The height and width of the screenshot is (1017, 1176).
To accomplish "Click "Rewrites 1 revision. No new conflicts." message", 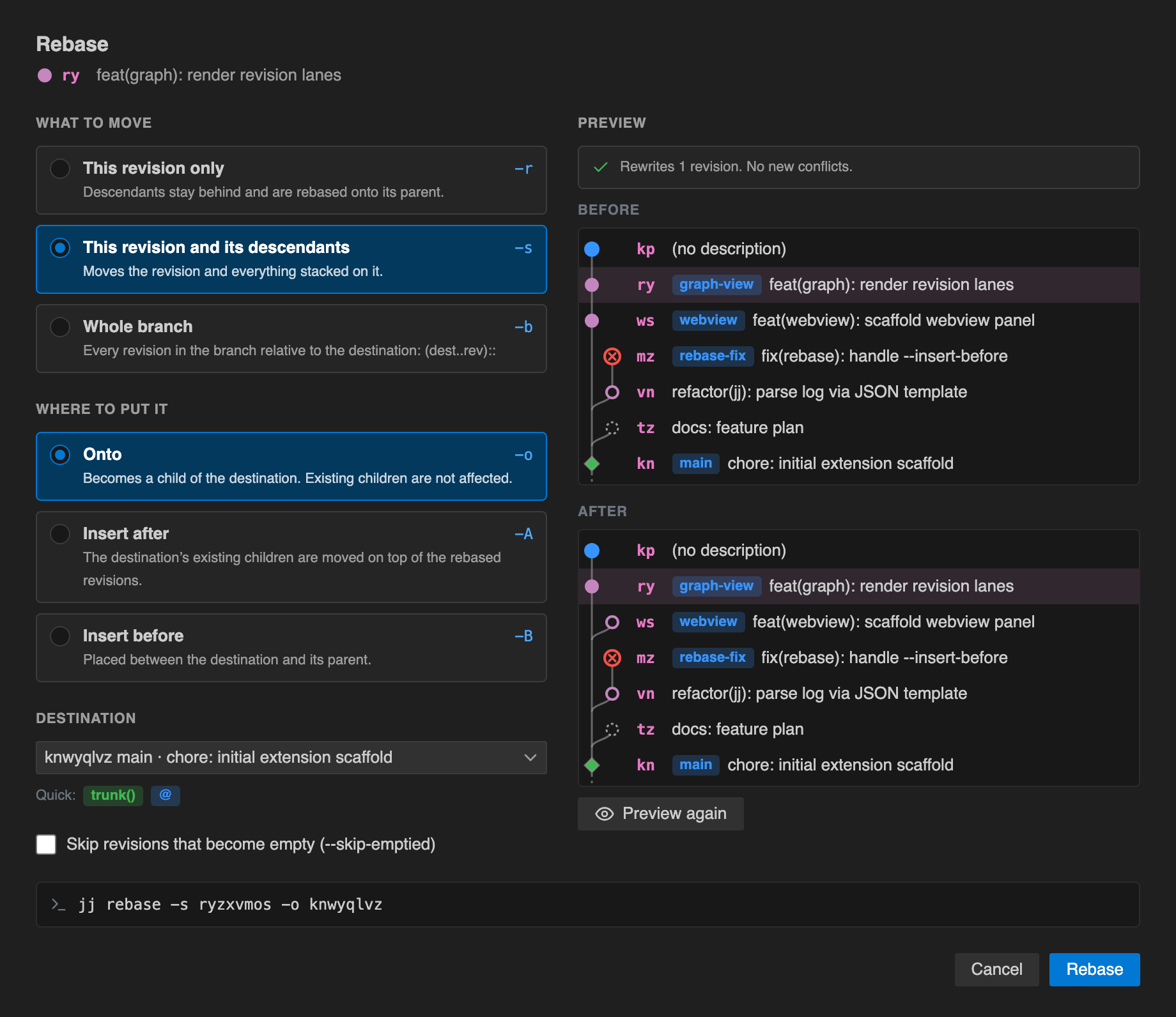I will (x=736, y=167).
